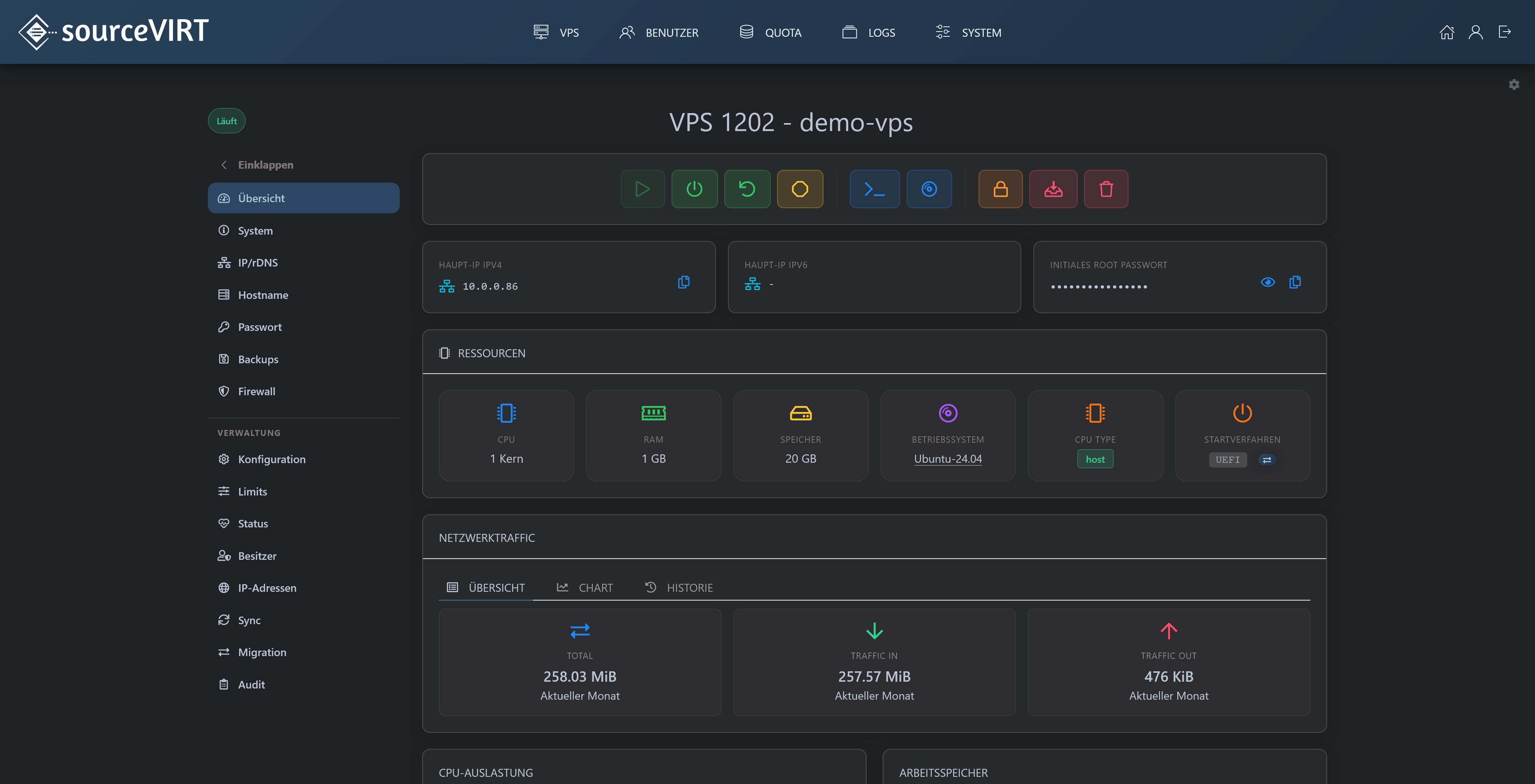Click the swap boot method icon next to UEFI
Image resolution: width=1535 pixels, height=784 pixels.
pyautogui.click(x=1266, y=460)
